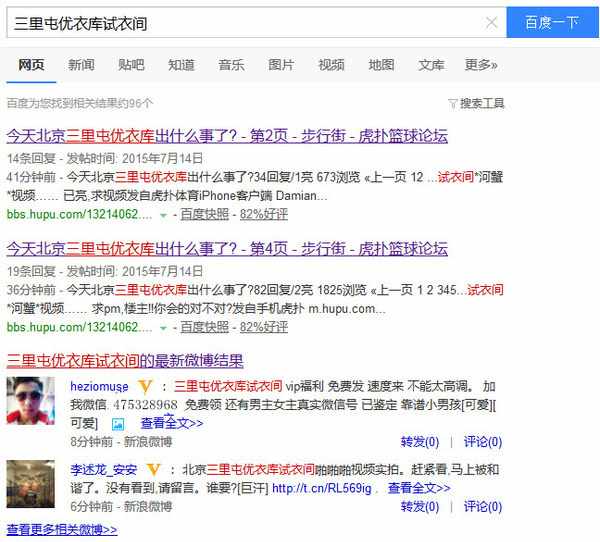Click the V verified badge next to heziomuse
Screen dimensions: 600x542
145,387
